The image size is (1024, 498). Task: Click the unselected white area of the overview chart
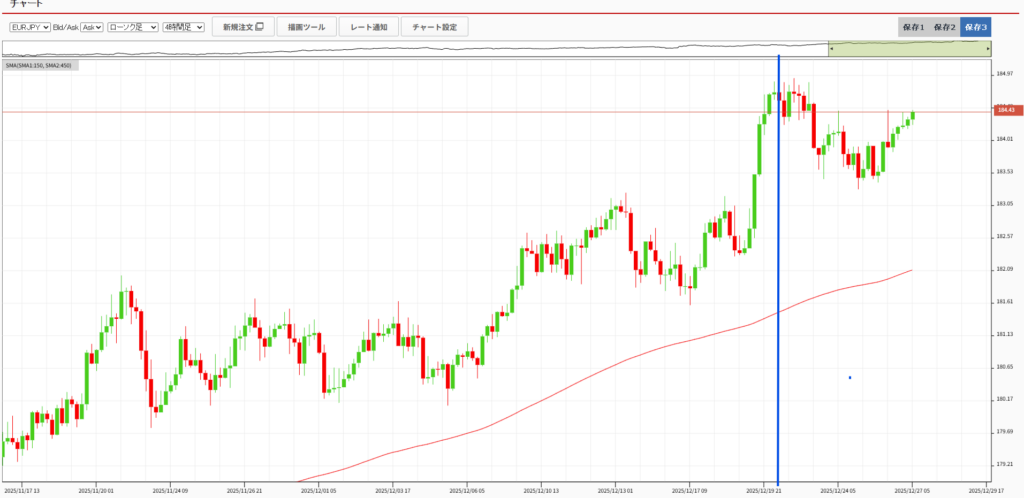click(x=400, y=48)
